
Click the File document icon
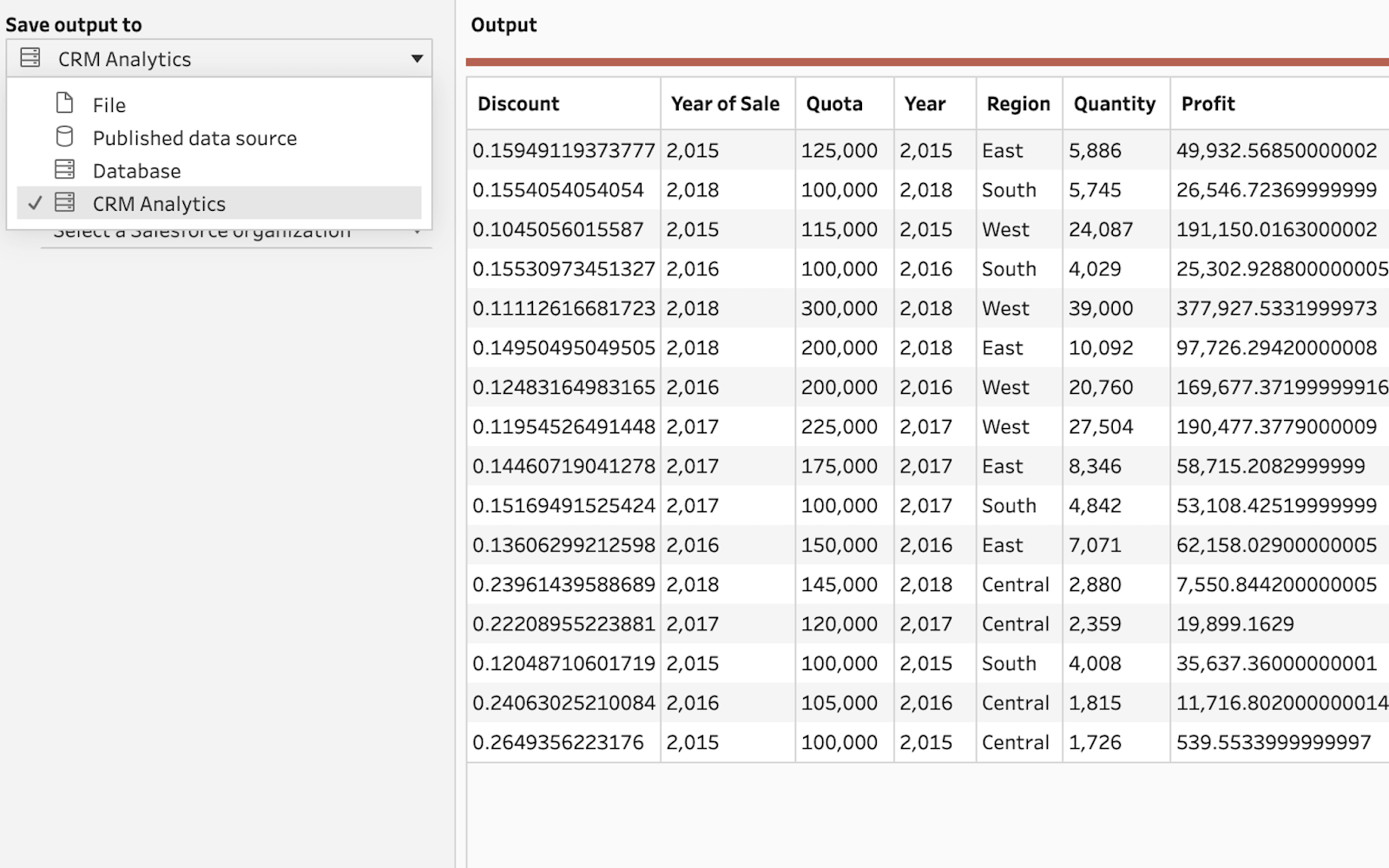(64, 103)
